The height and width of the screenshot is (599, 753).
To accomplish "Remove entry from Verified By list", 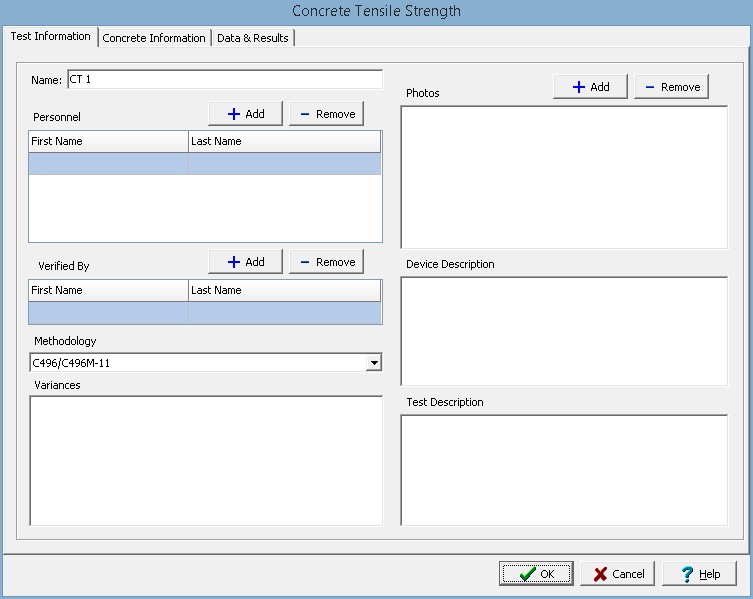I will tap(326, 262).
